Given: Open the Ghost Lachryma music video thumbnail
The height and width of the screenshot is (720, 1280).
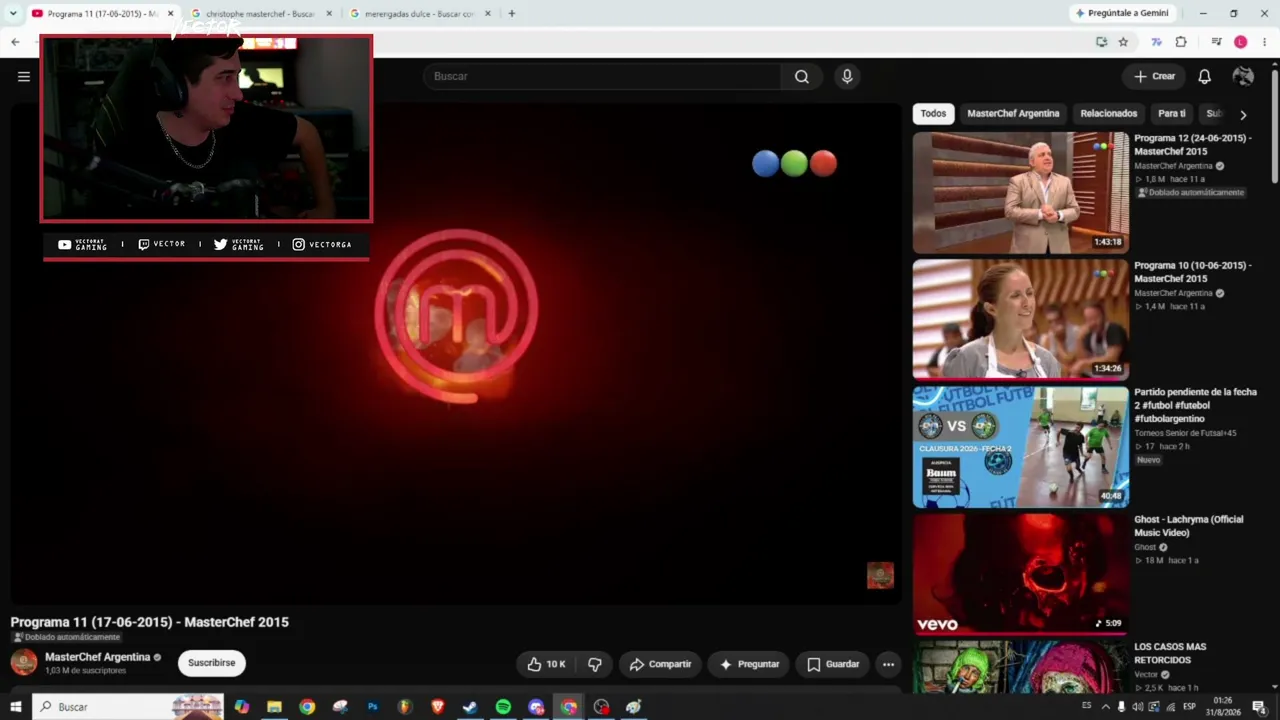Looking at the screenshot, I should click(x=1021, y=574).
